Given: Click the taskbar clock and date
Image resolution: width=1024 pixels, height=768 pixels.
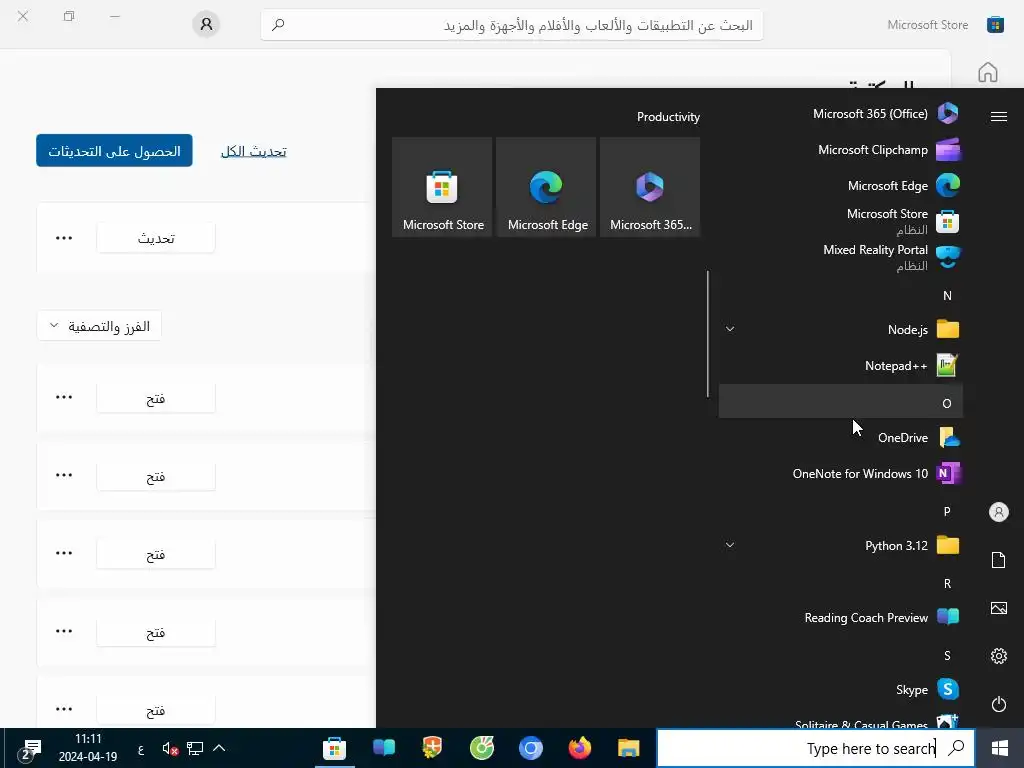Looking at the screenshot, I should [x=88, y=748].
